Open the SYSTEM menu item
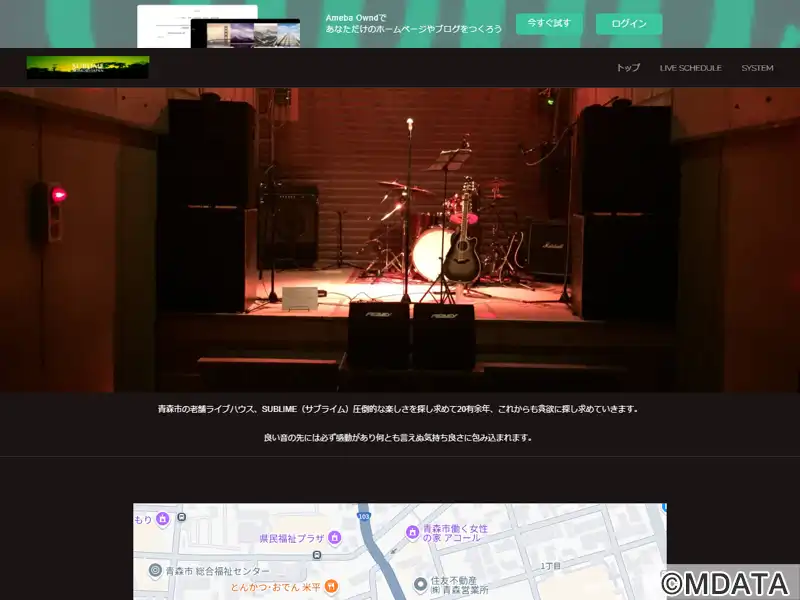The width and height of the screenshot is (800, 600). pos(757,68)
